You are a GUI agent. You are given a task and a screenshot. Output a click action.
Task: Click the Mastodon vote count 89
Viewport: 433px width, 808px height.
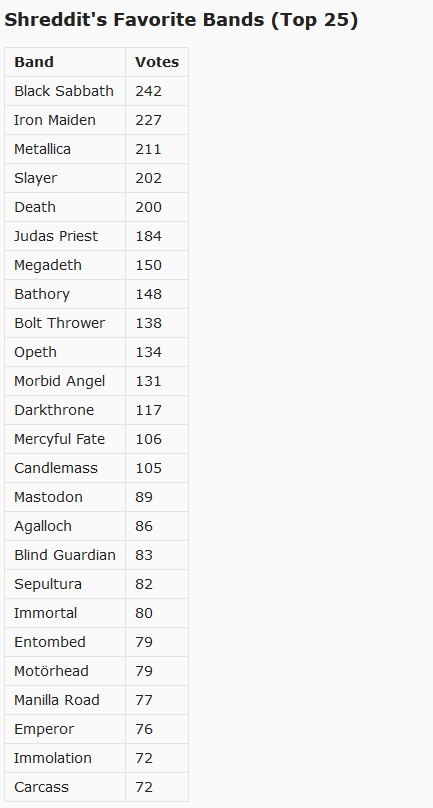point(144,497)
